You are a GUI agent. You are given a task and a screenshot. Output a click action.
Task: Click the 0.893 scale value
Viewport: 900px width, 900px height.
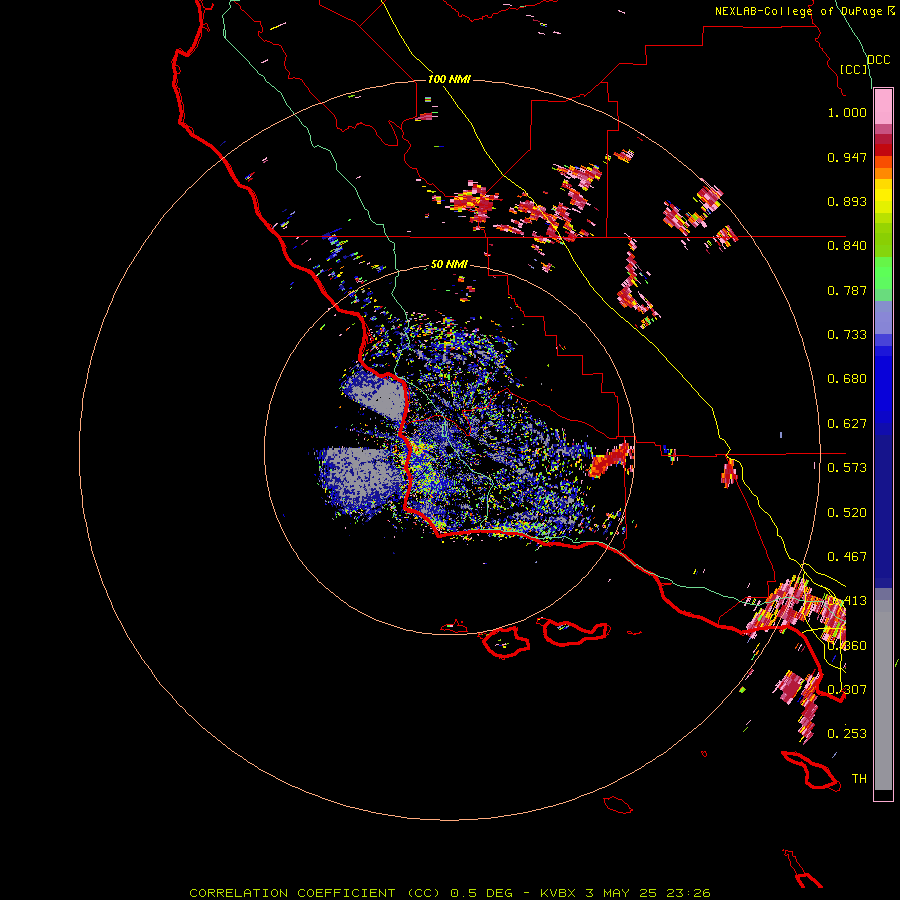click(847, 201)
